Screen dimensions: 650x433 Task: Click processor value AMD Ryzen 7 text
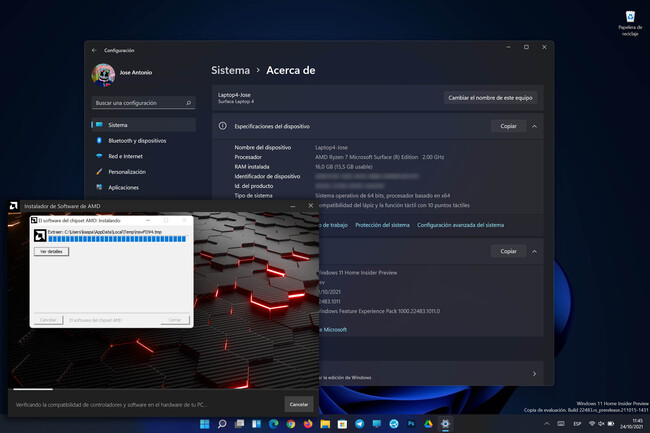(379, 157)
